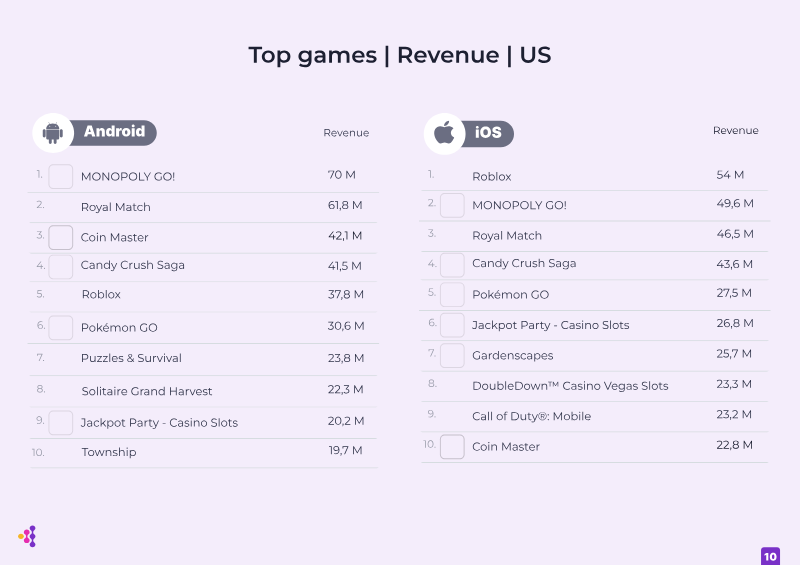Screen dimensions: 800x565
Task: Click the Android robot icon
Action: point(53,133)
